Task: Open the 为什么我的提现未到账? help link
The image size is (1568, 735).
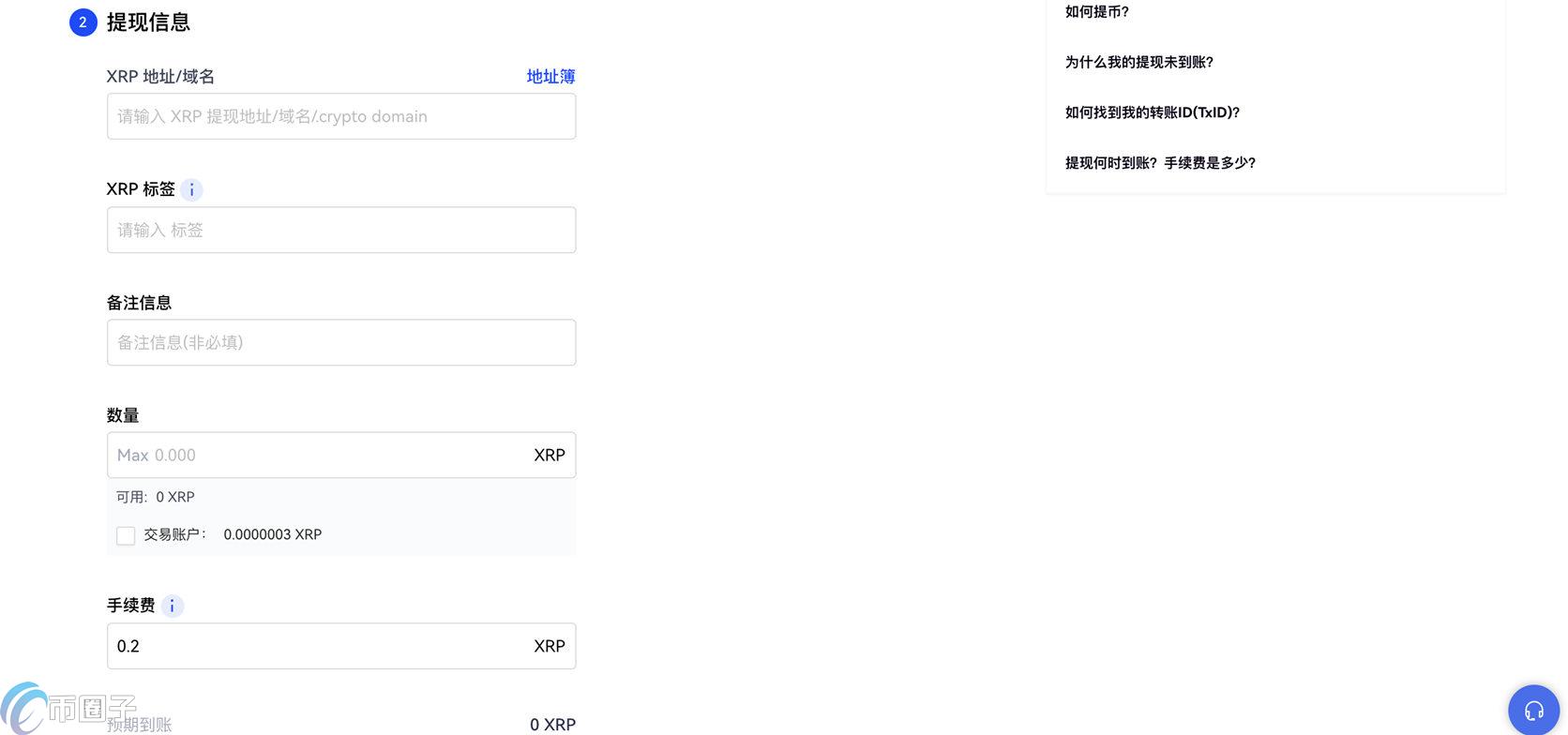Action: 1138,62
